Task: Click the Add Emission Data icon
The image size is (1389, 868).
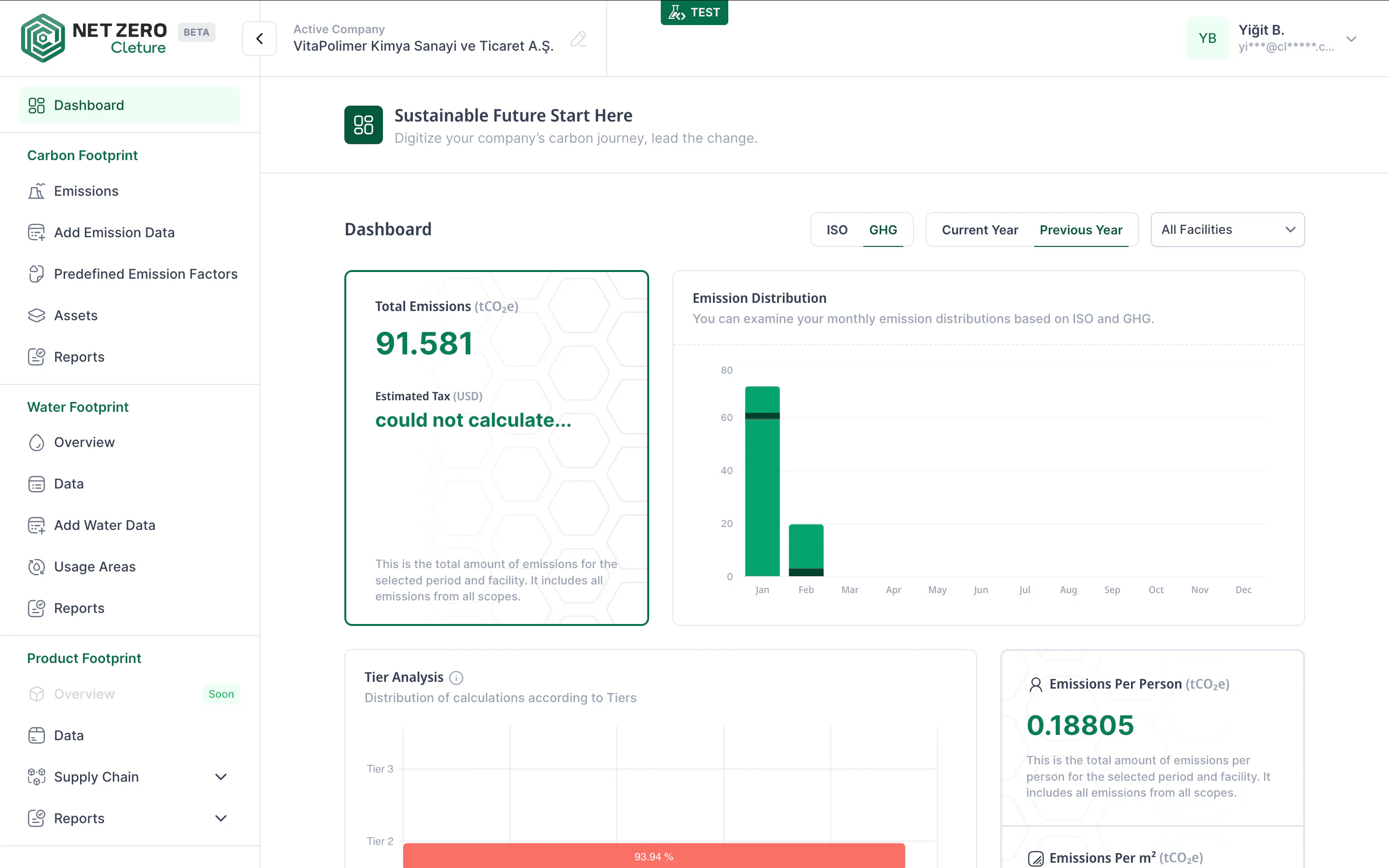Action: [x=36, y=232]
